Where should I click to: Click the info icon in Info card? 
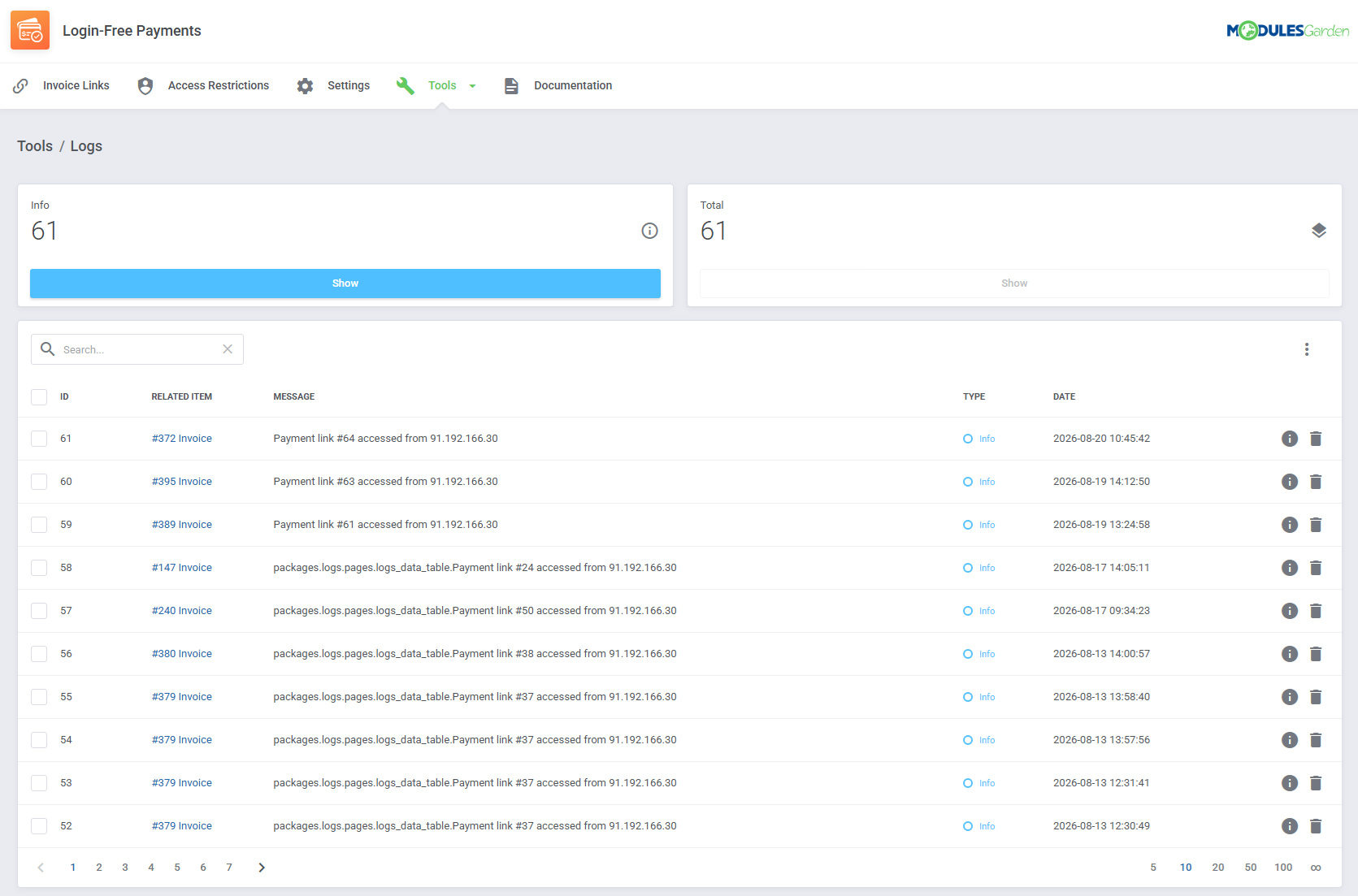pos(649,231)
